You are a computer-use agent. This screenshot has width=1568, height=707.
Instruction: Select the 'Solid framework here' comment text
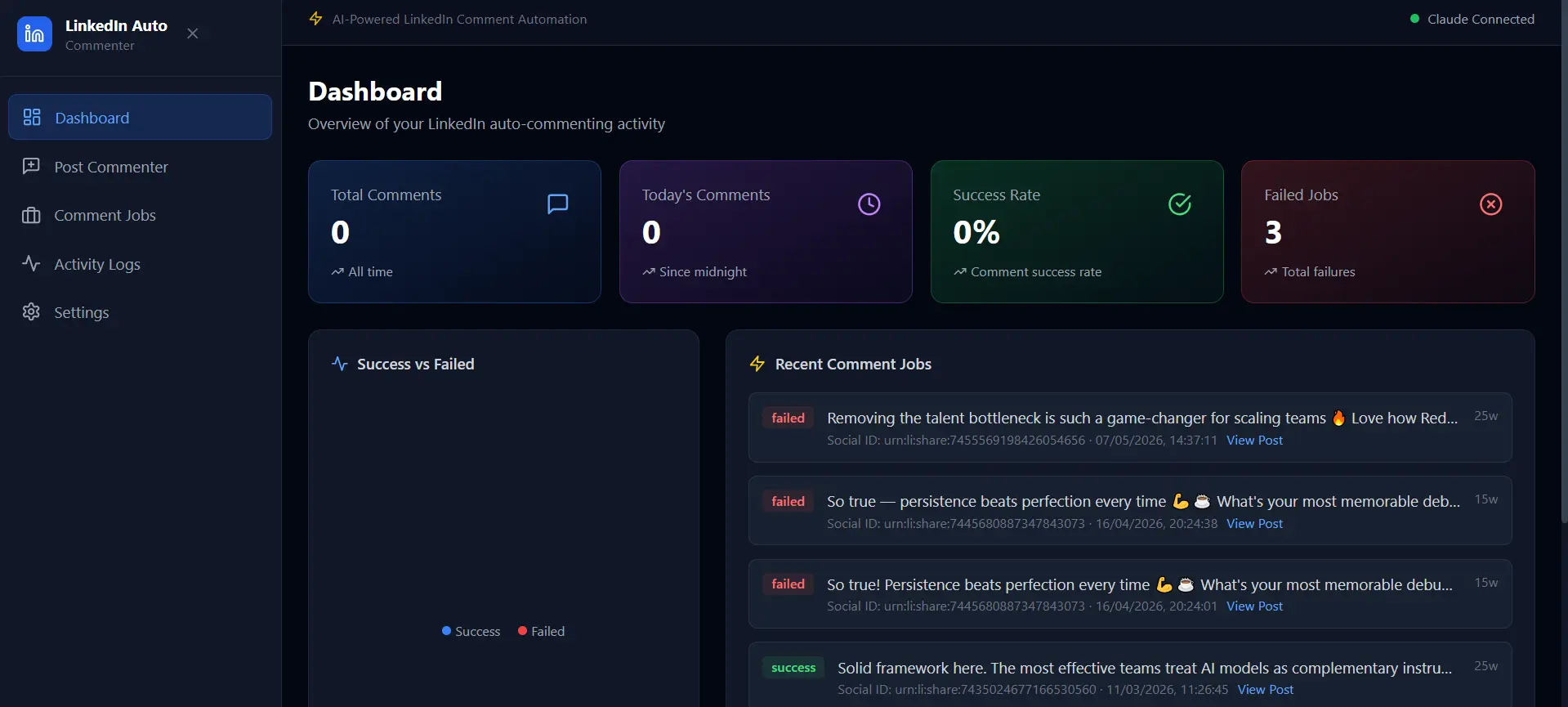tap(1145, 669)
